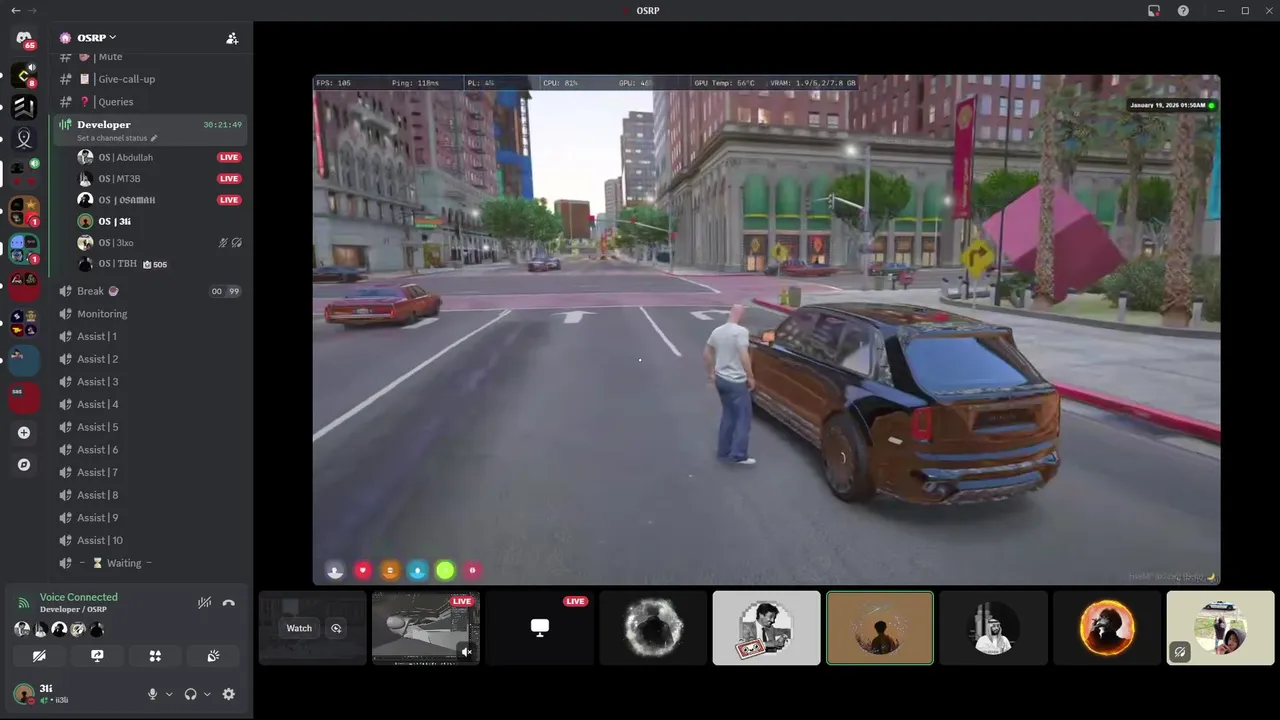Screen dimensions: 1280x720
Task: Open Discord direct messages home icon
Action: [24, 39]
